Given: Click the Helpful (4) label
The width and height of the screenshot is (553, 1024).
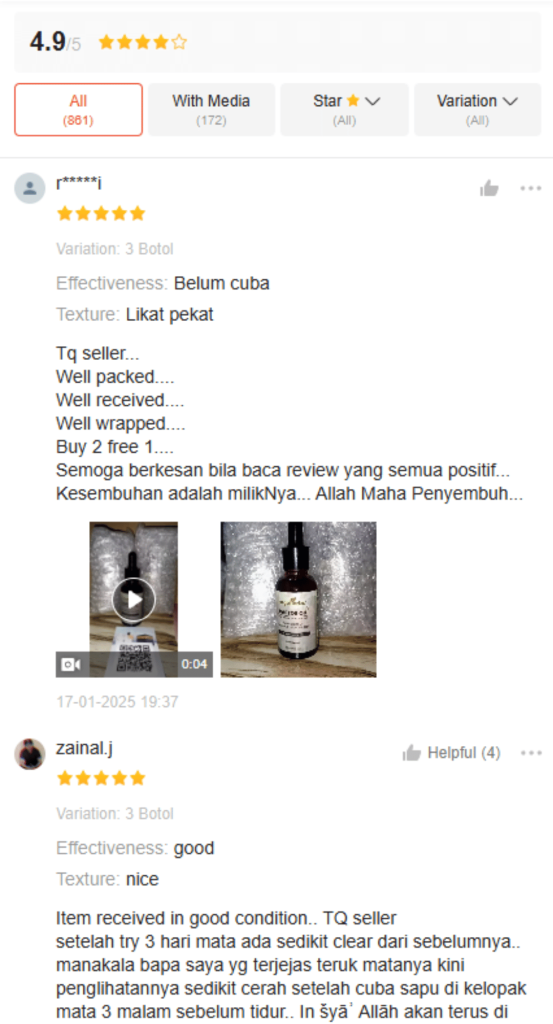Looking at the screenshot, I should click(464, 753).
